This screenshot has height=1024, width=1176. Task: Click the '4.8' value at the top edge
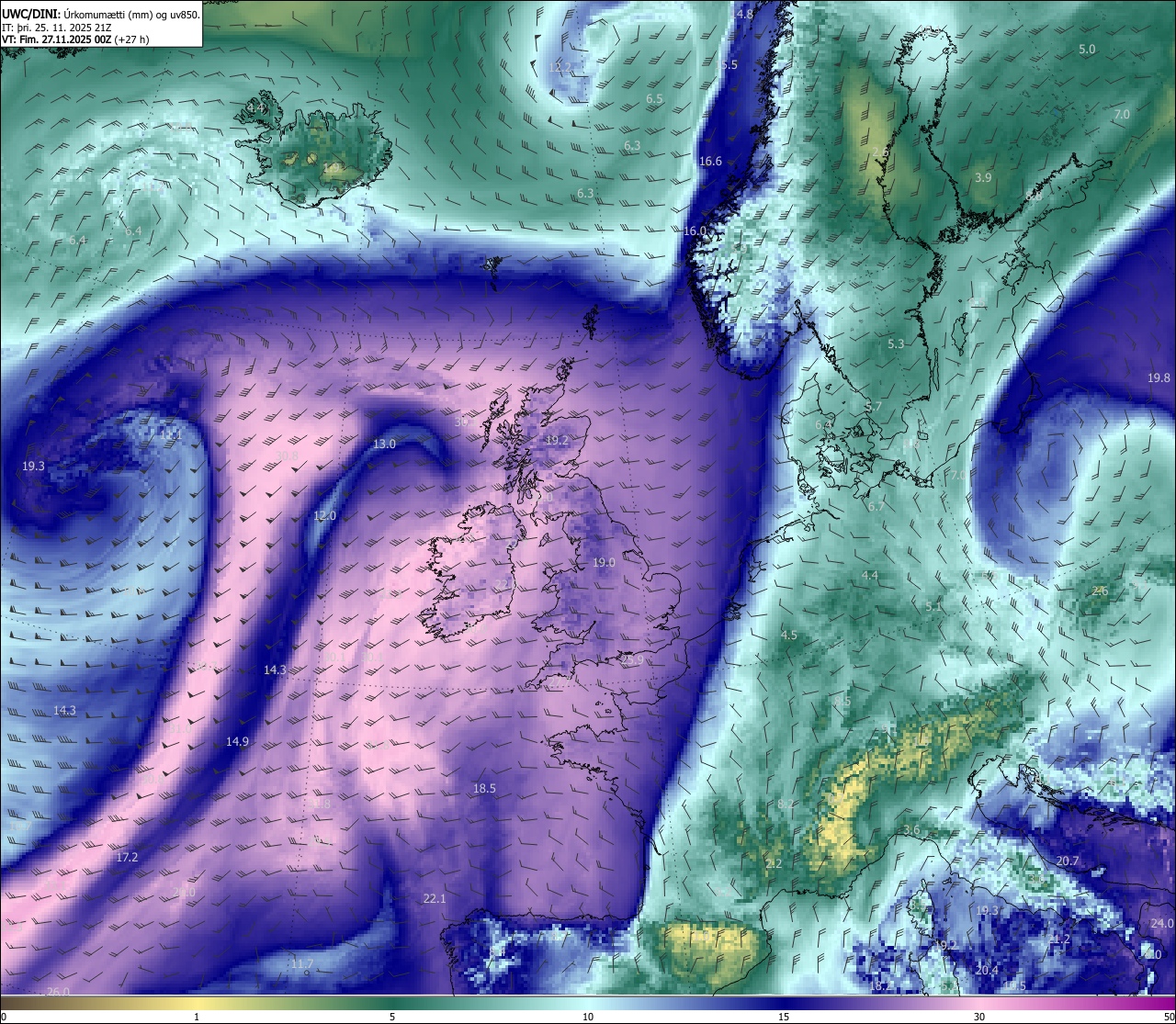[744, 14]
